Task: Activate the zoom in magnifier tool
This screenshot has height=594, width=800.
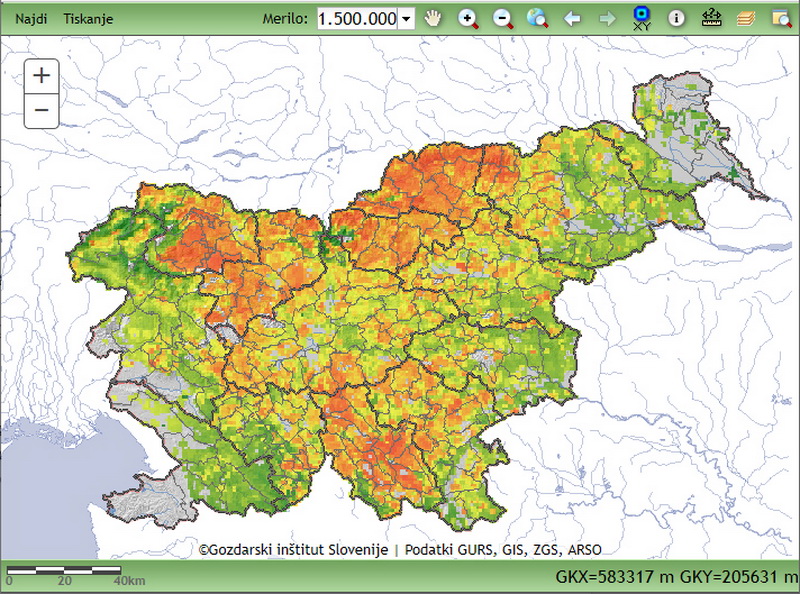Action: pos(468,19)
